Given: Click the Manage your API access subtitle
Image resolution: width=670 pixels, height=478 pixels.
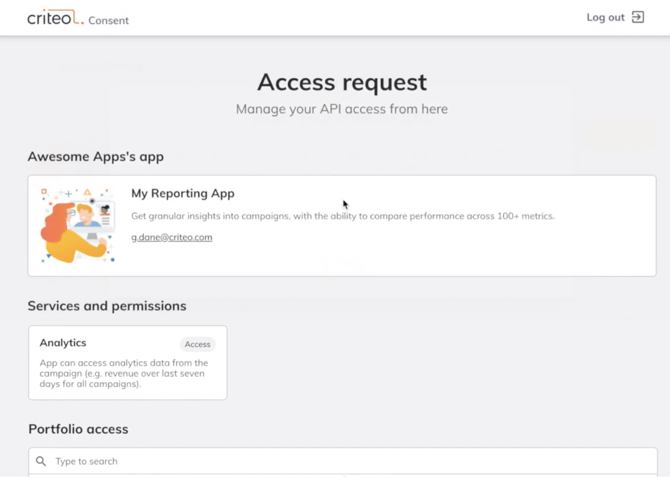Looking at the screenshot, I should point(341,109).
